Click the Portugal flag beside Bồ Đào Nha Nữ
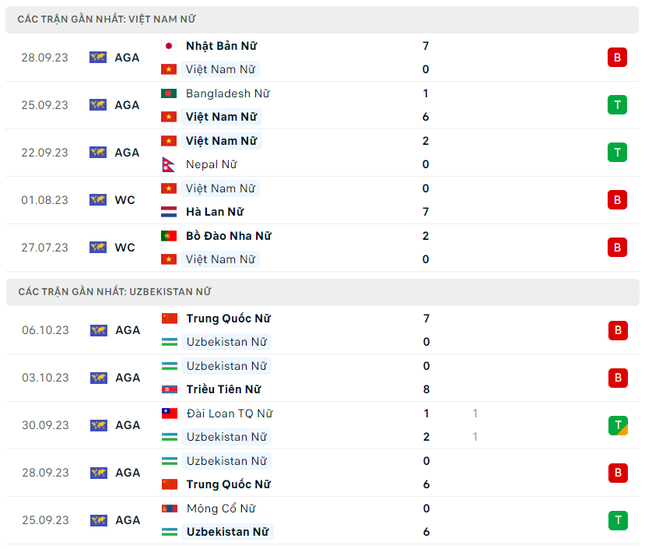This screenshot has width=645, height=549. 168,236
